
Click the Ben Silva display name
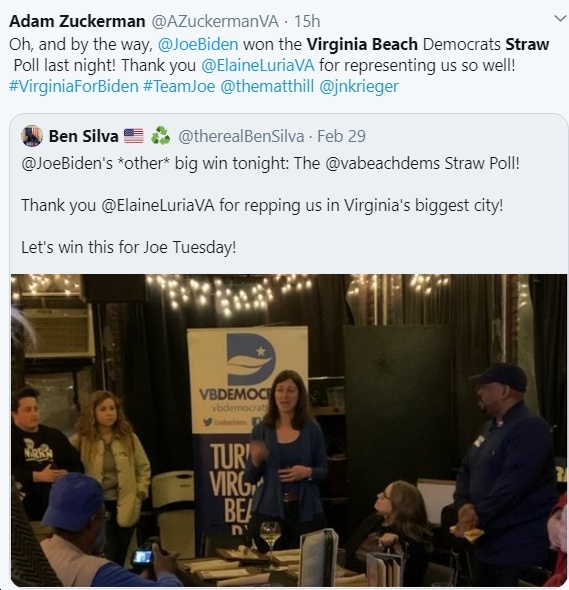point(84,136)
